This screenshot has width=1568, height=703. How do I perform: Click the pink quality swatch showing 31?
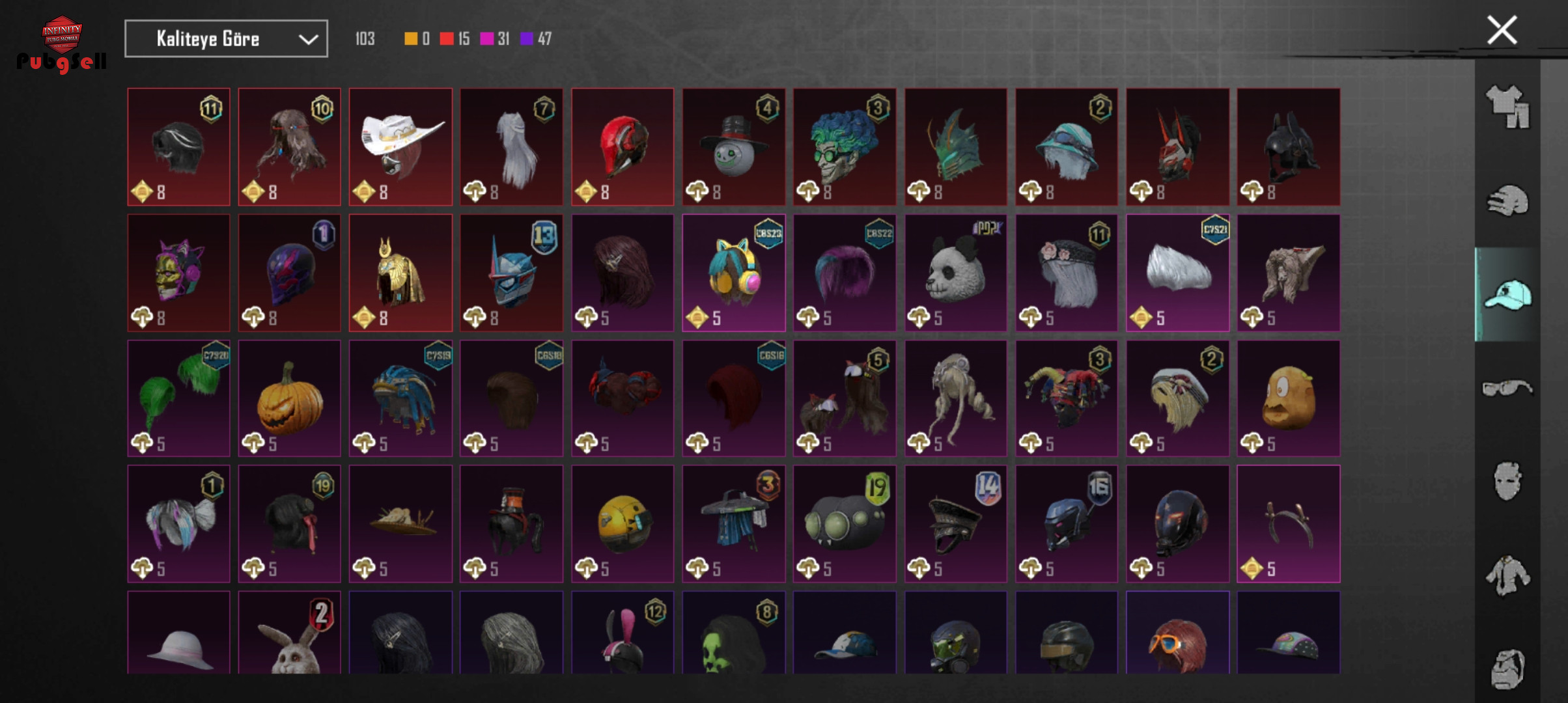coord(486,39)
